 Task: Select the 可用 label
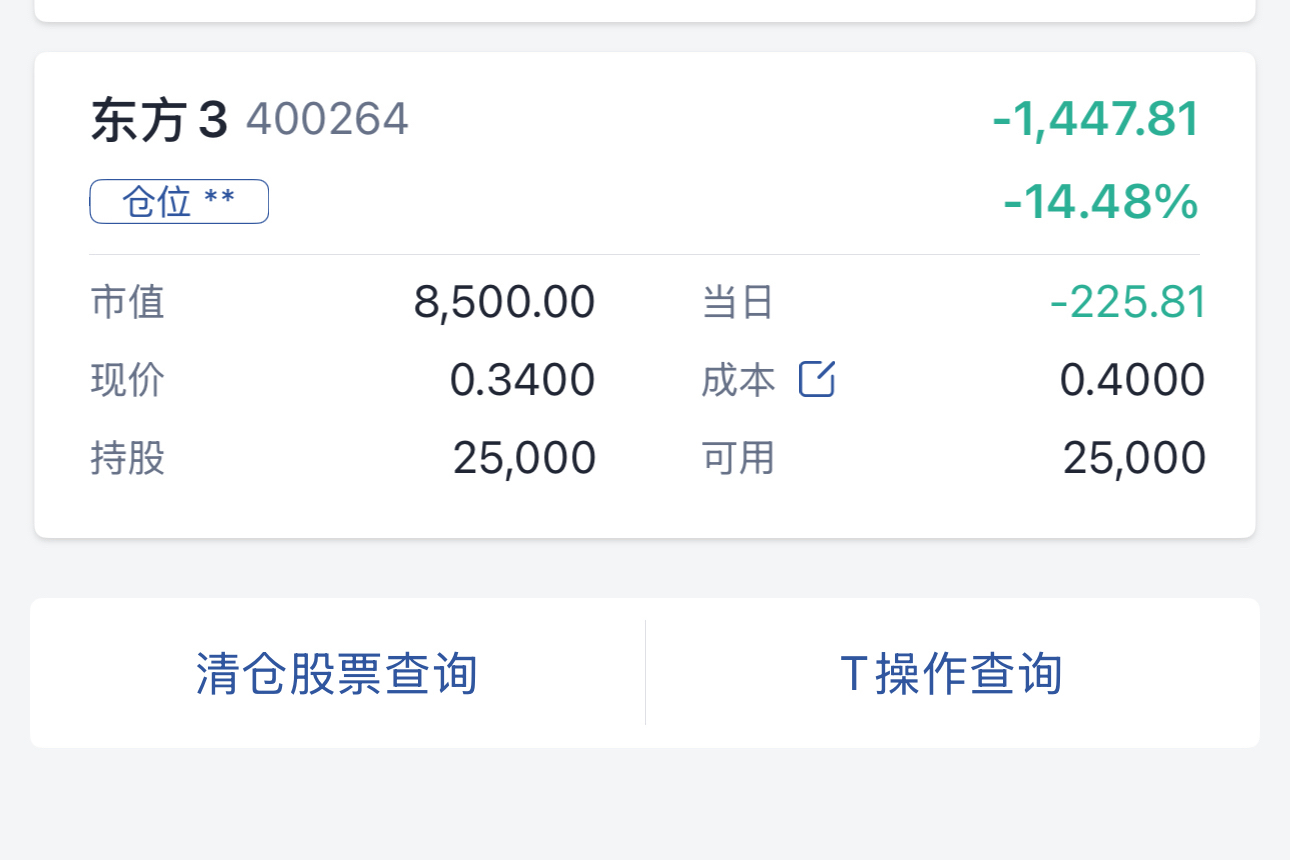[x=739, y=458]
